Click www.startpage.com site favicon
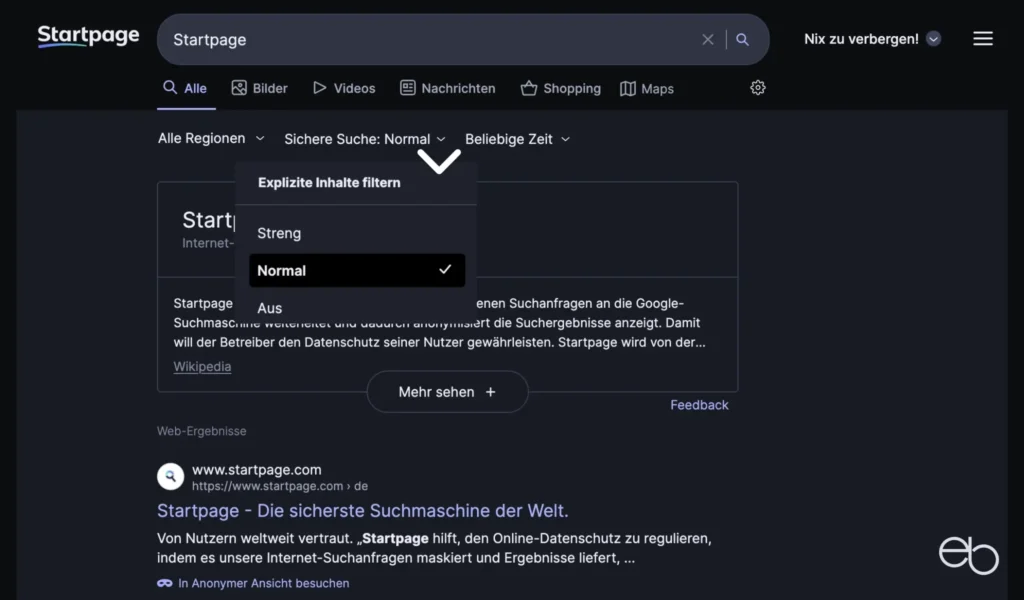1024x600 pixels. (x=170, y=477)
